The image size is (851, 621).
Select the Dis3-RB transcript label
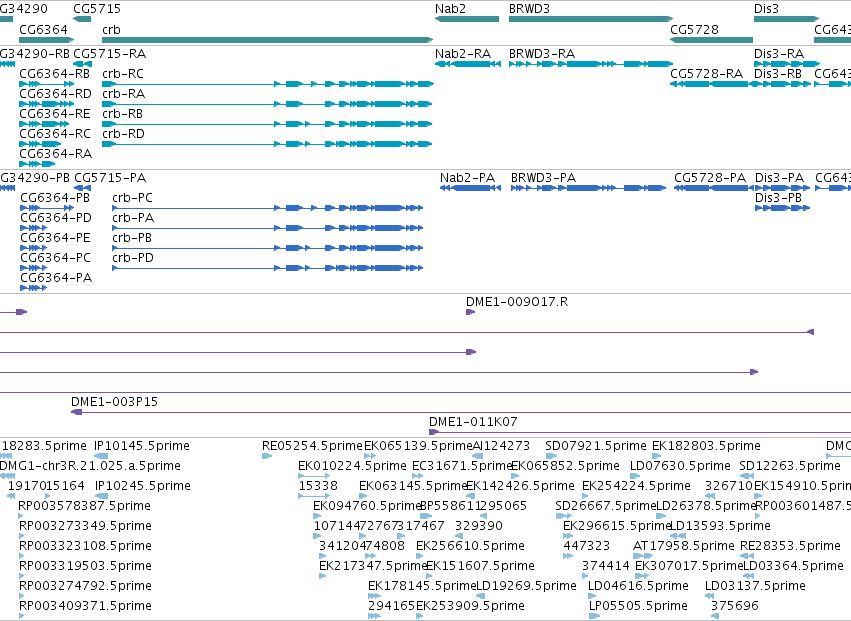tap(778, 73)
